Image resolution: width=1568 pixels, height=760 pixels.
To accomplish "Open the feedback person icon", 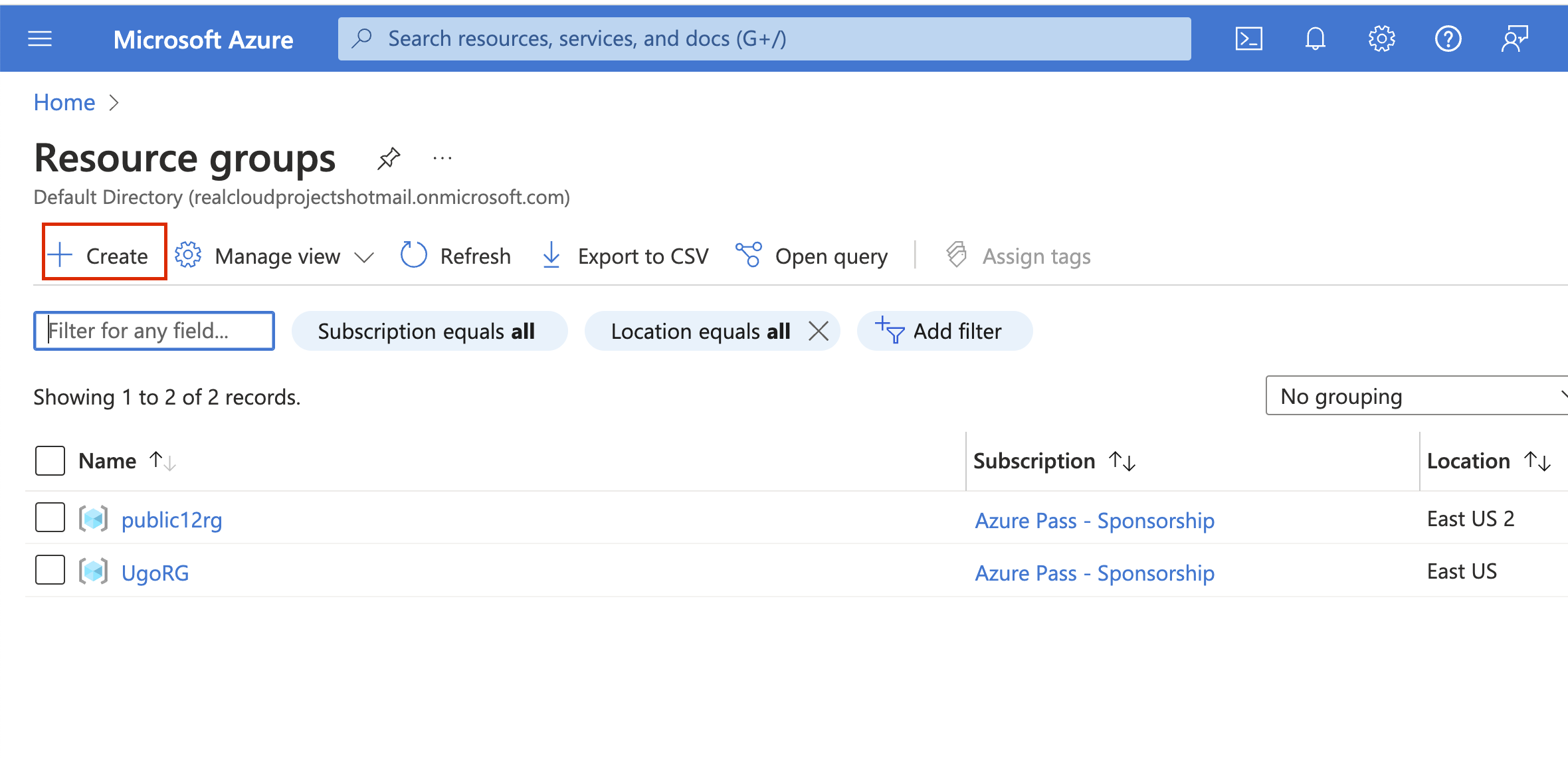I will point(1514,39).
